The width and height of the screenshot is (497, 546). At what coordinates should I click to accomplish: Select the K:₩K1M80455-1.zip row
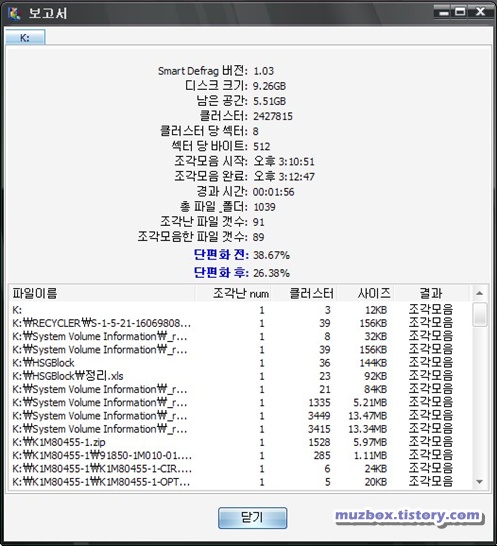pyautogui.click(x=240, y=442)
